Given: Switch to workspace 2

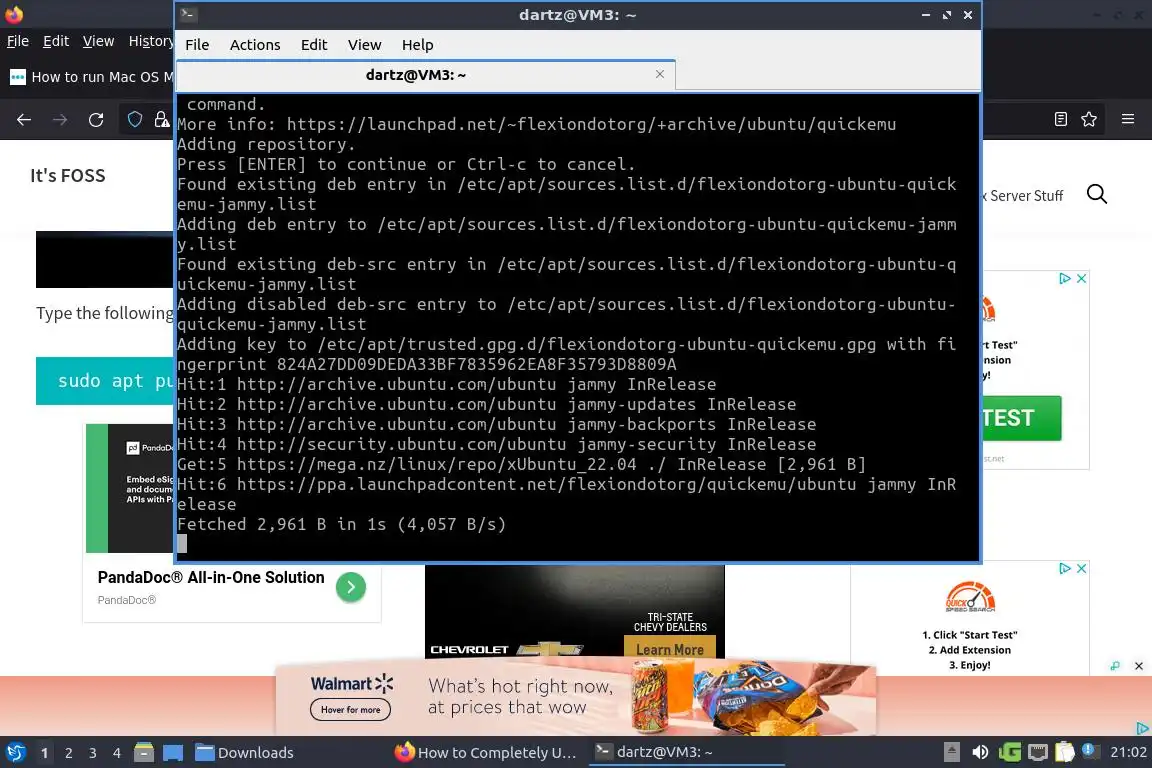Looking at the screenshot, I should [69, 753].
